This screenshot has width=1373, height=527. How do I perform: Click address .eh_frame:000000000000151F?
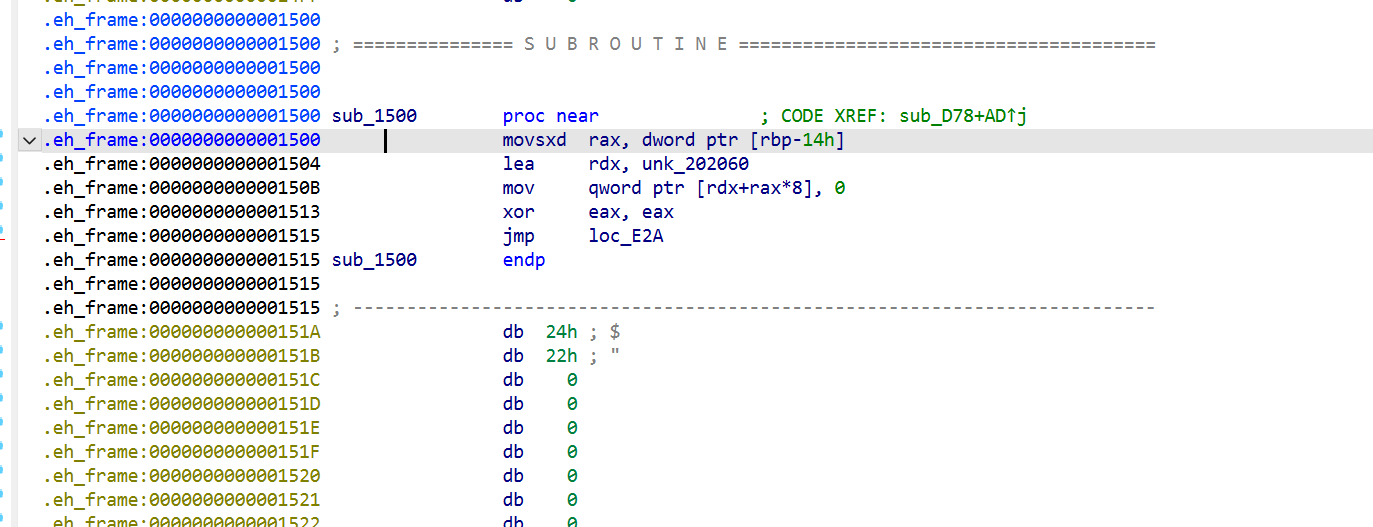pyautogui.click(x=182, y=452)
